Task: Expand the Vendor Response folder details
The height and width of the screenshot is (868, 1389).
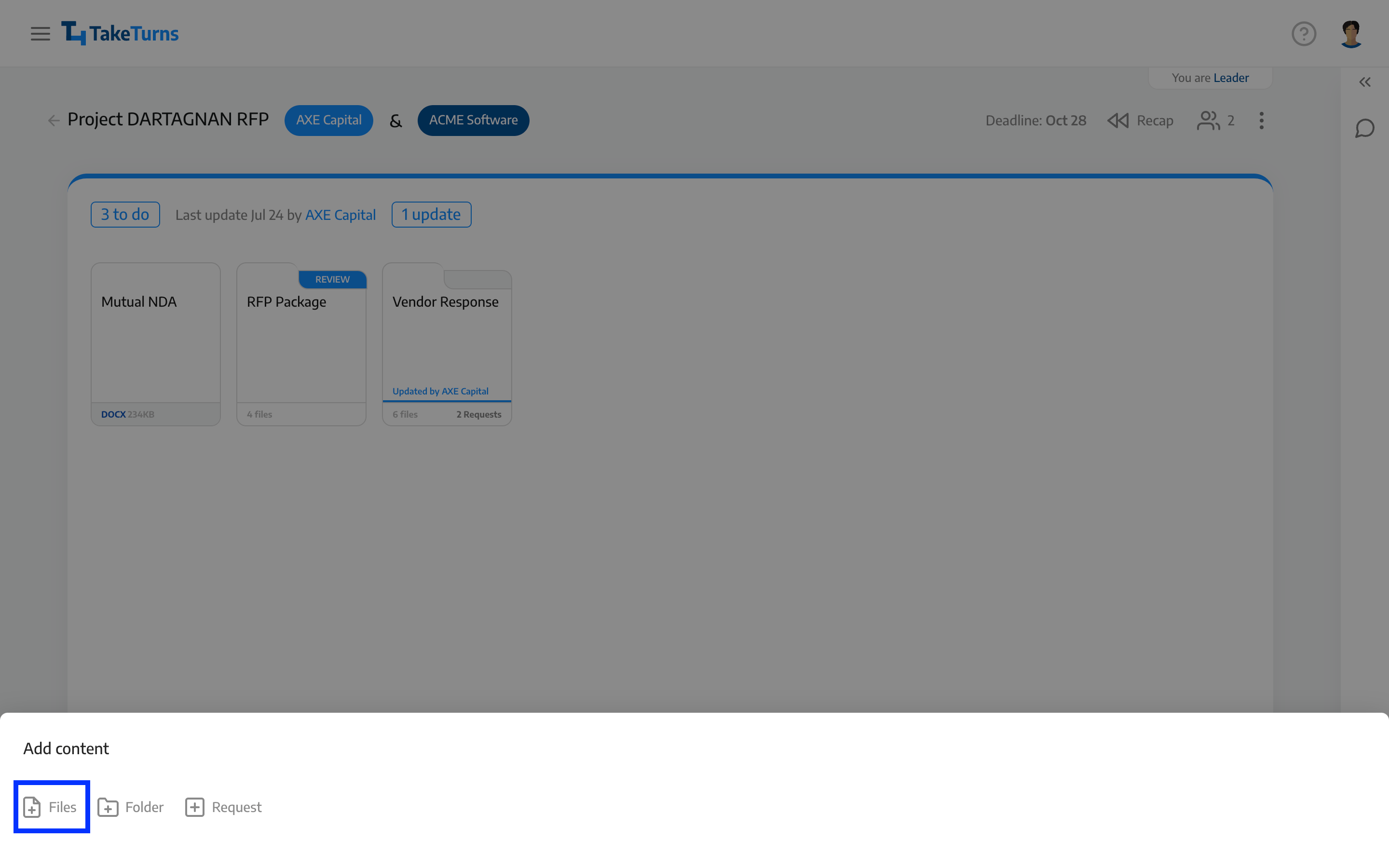Action: tap(447, 343)
